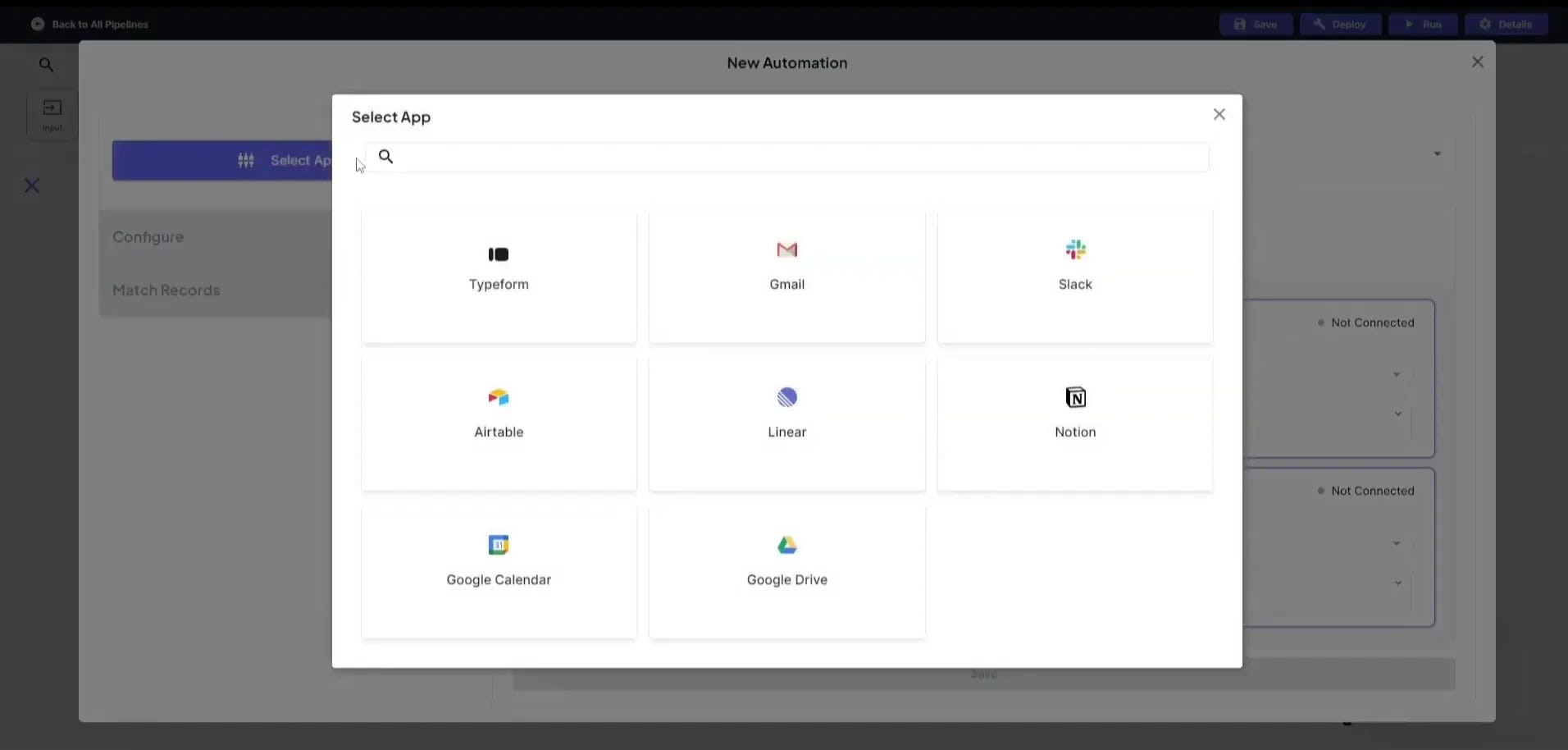The width and height of the screenshot is (1568, 750).
Task: Open the Match Records section
Action: pos(166,290)
